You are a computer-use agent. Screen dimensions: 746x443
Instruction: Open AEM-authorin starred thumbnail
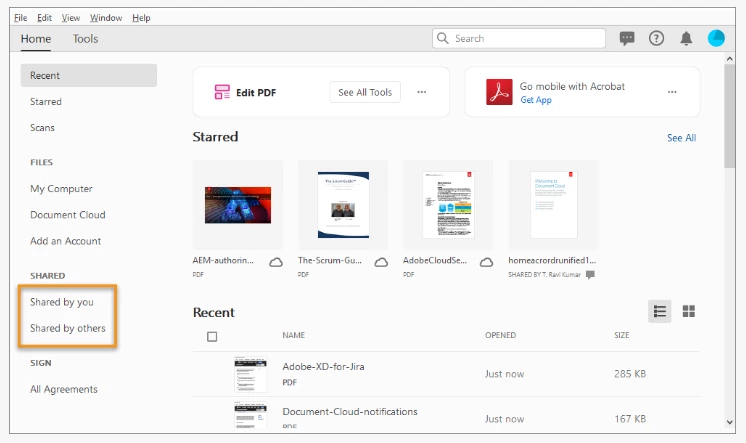click(x=238, y=205)
